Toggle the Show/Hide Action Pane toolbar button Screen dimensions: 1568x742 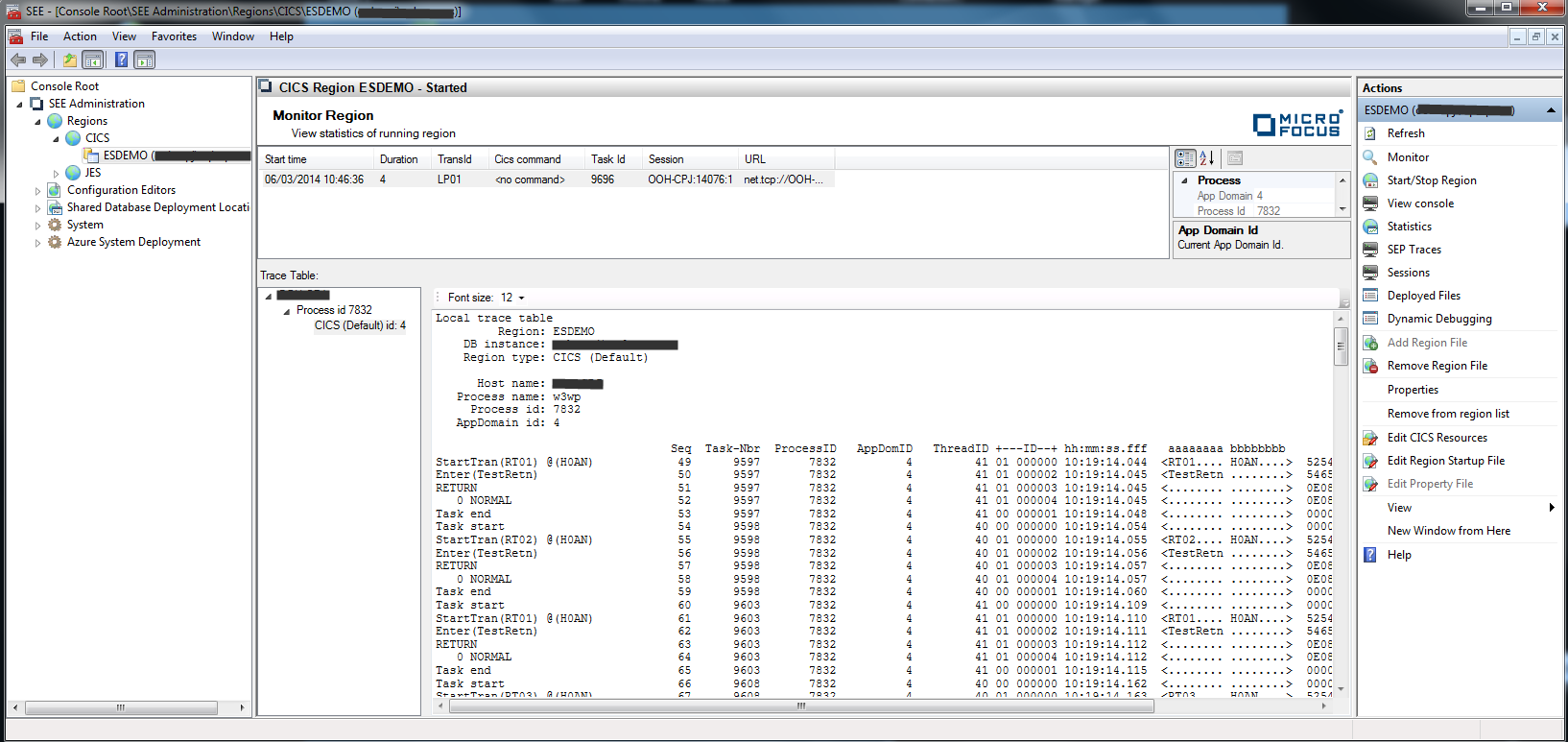pos(144,60)
